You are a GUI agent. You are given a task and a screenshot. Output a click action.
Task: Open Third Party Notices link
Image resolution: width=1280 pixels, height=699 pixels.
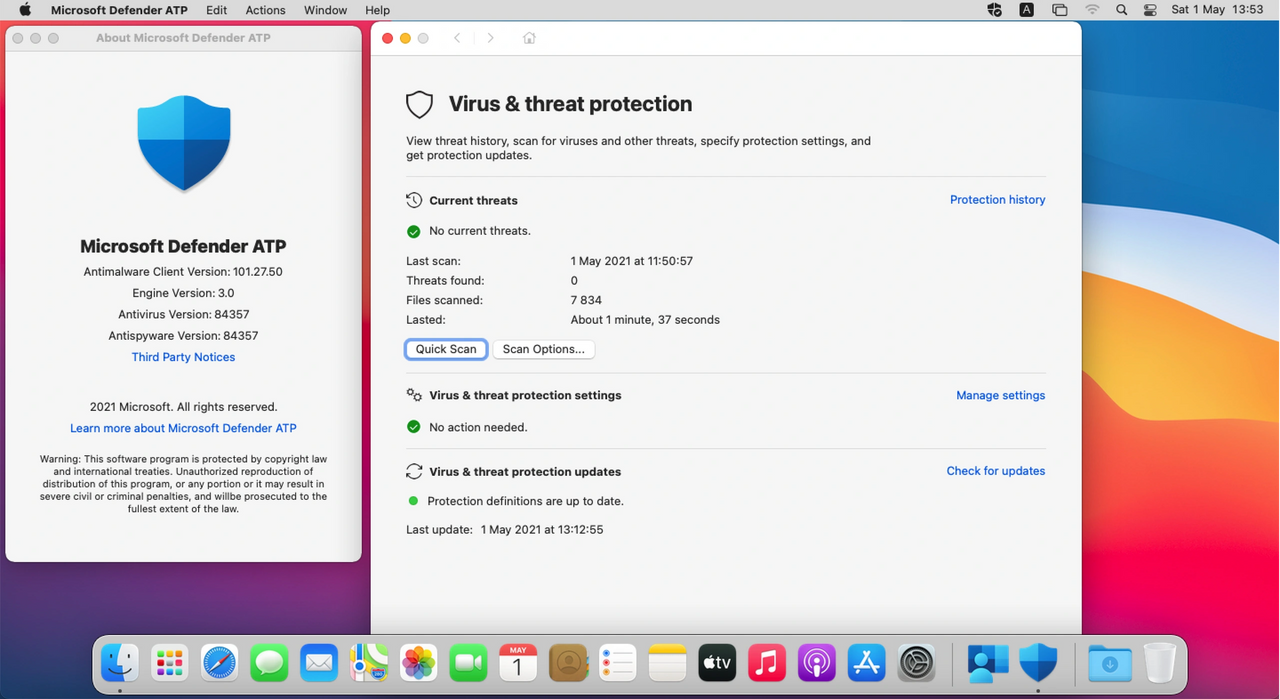tap(183, 357)
